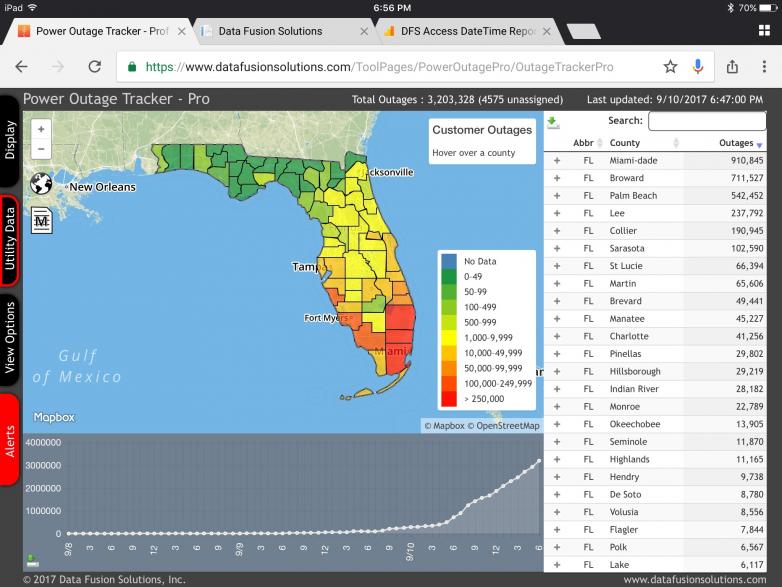
Task: Click the Monroe county name
Action: point(624,406)
